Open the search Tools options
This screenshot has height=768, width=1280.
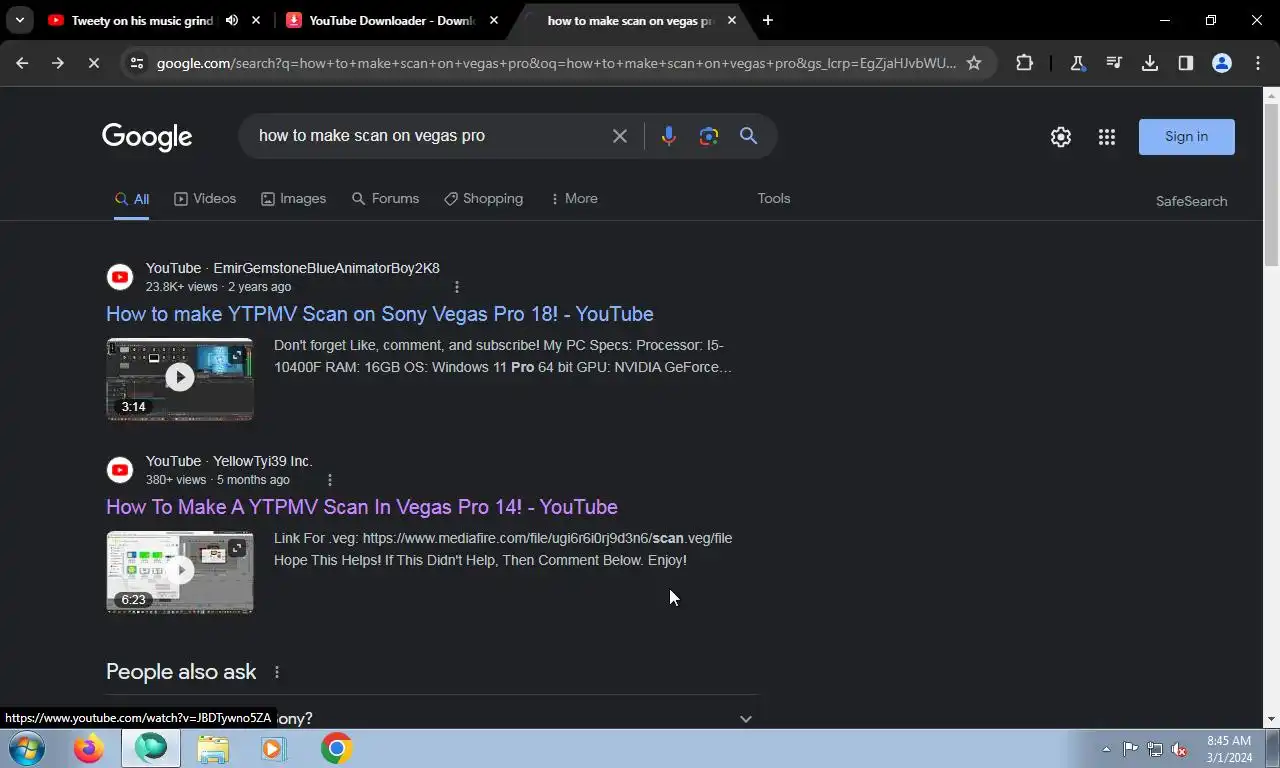[774, 199]
